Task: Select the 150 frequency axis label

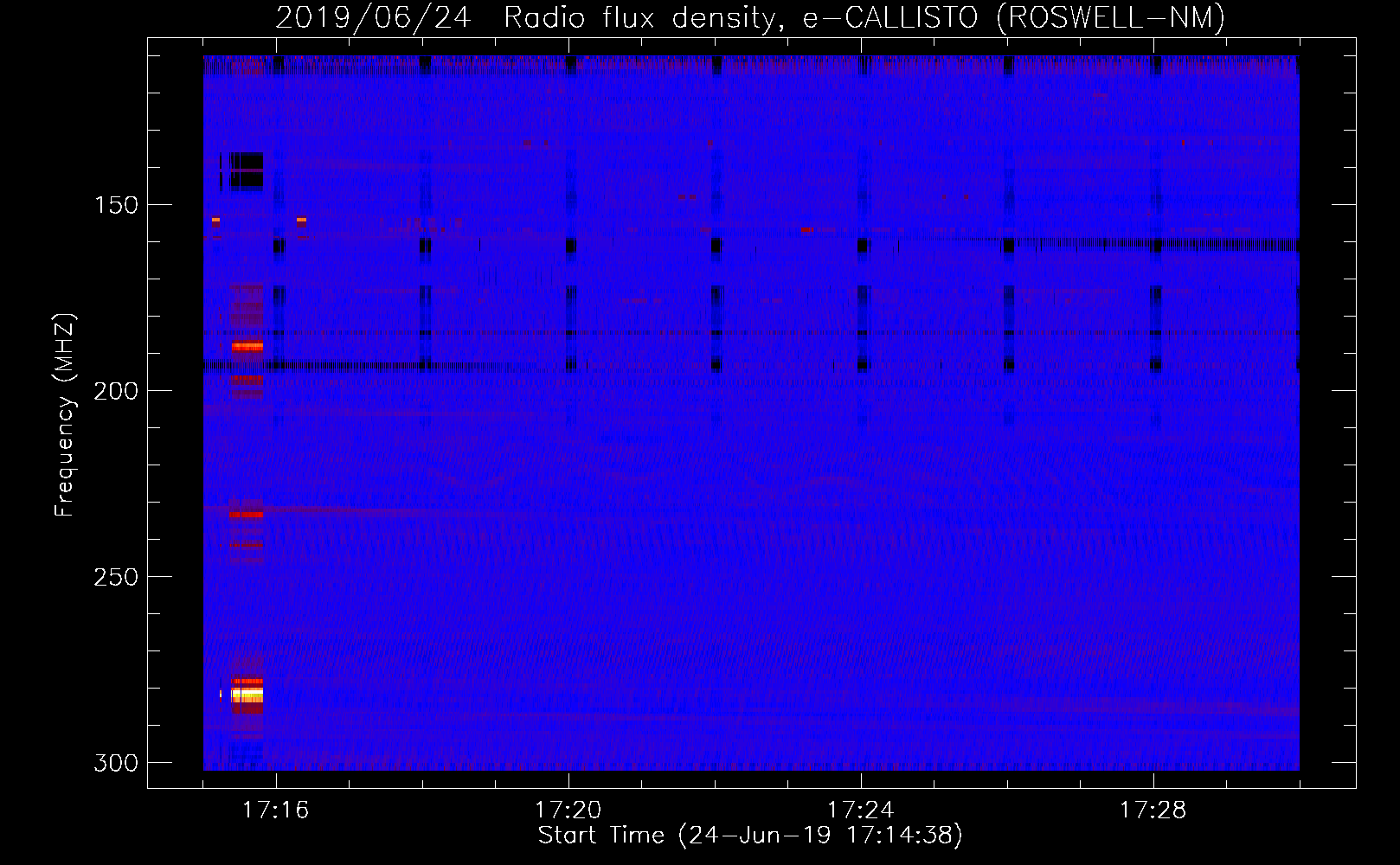Action: (114, 205)
